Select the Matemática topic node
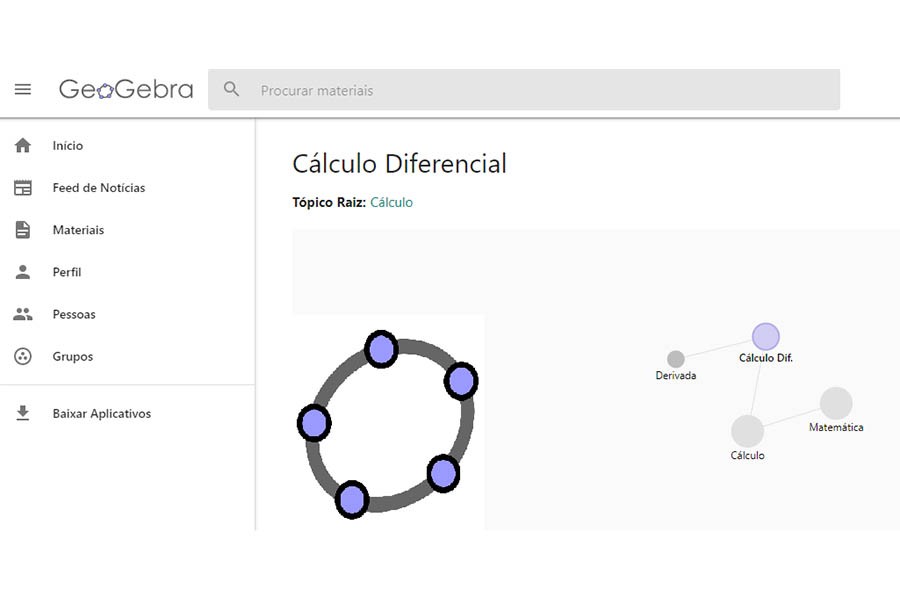900x600 pixels. (x=836, y=403)
